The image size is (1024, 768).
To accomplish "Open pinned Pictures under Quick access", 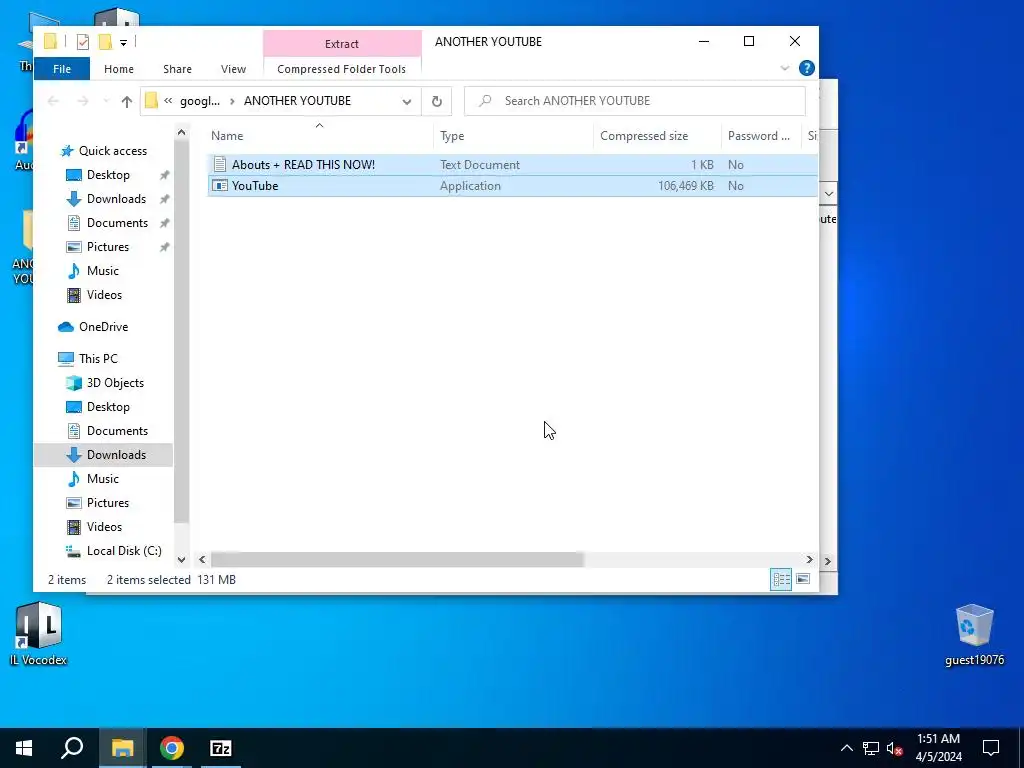I will click(x=108, y=247).
